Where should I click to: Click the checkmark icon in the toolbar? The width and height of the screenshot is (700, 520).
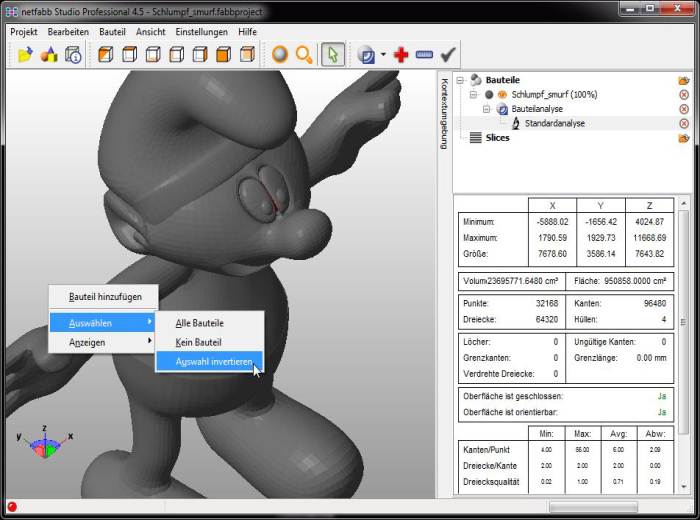tap(448, 55)
